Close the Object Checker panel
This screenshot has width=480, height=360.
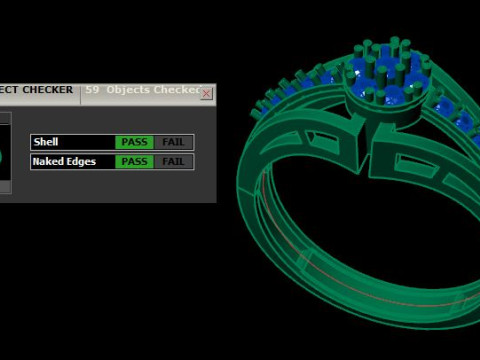point(206,93)
